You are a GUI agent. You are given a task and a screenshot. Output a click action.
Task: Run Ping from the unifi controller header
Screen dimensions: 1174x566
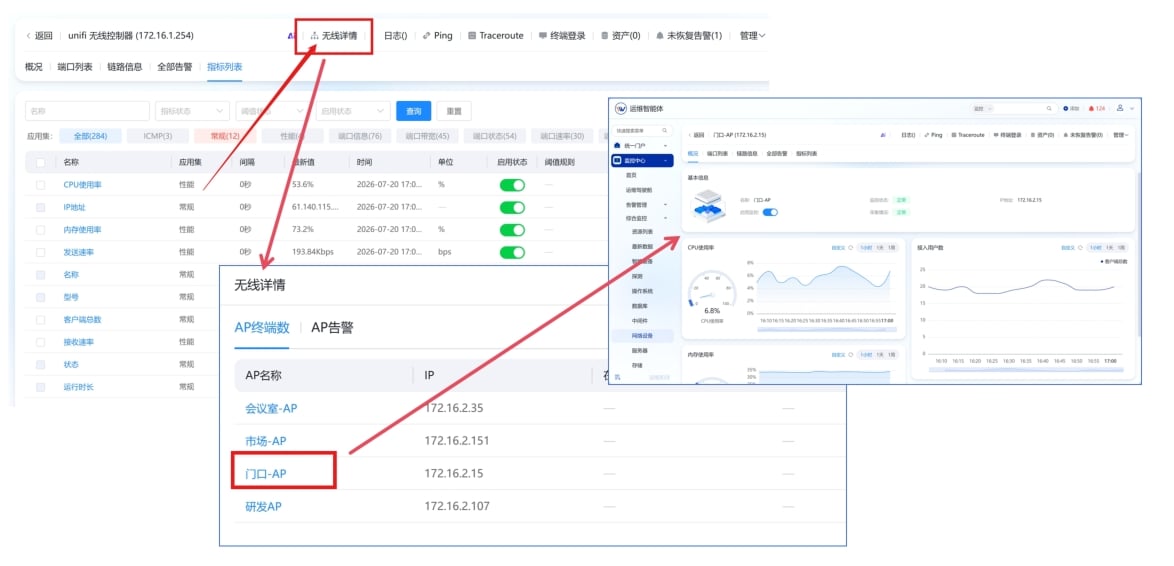click(x=437, y=35)
